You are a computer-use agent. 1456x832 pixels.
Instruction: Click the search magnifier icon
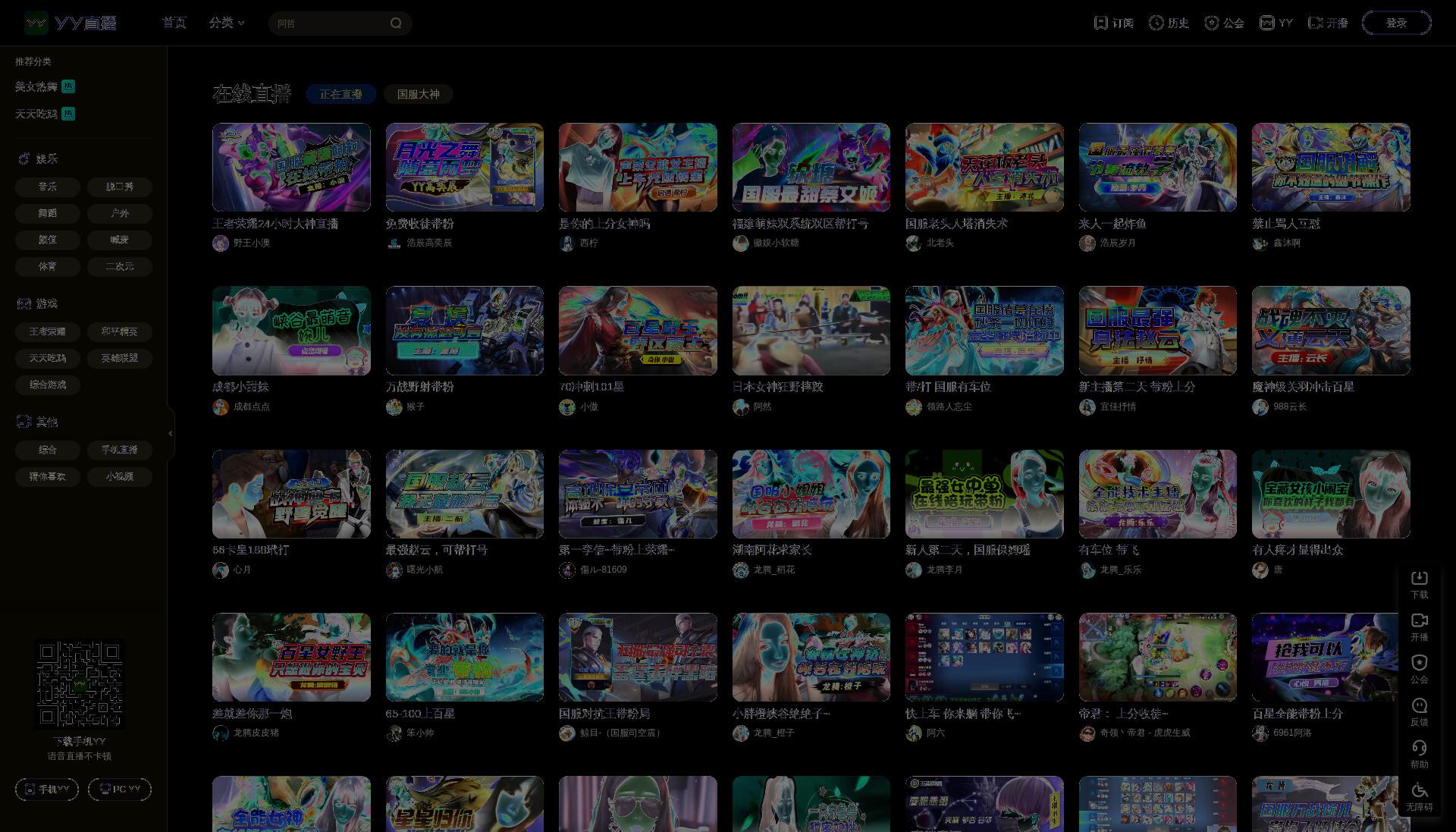[x=396, y=23]
